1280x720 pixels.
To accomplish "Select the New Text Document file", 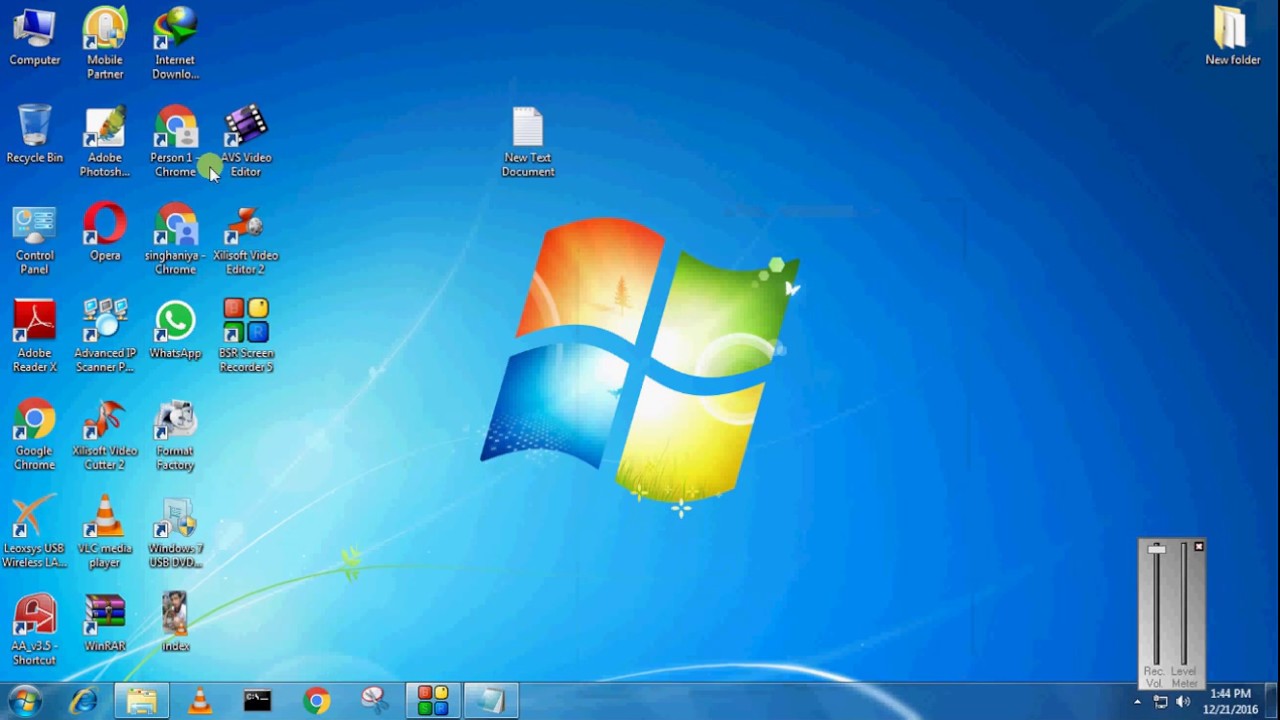I will 528,141.
